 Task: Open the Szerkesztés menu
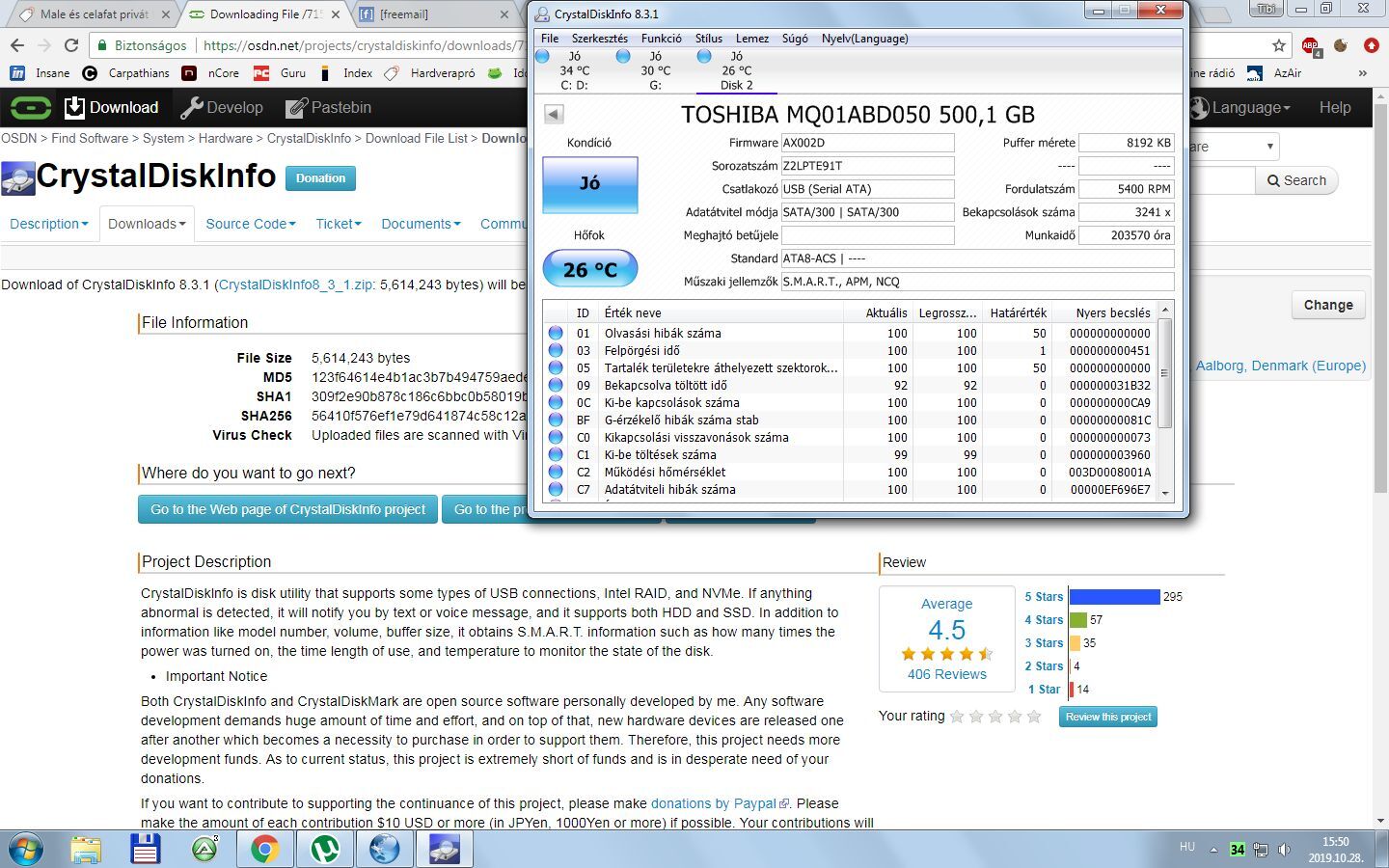point(599,39)
